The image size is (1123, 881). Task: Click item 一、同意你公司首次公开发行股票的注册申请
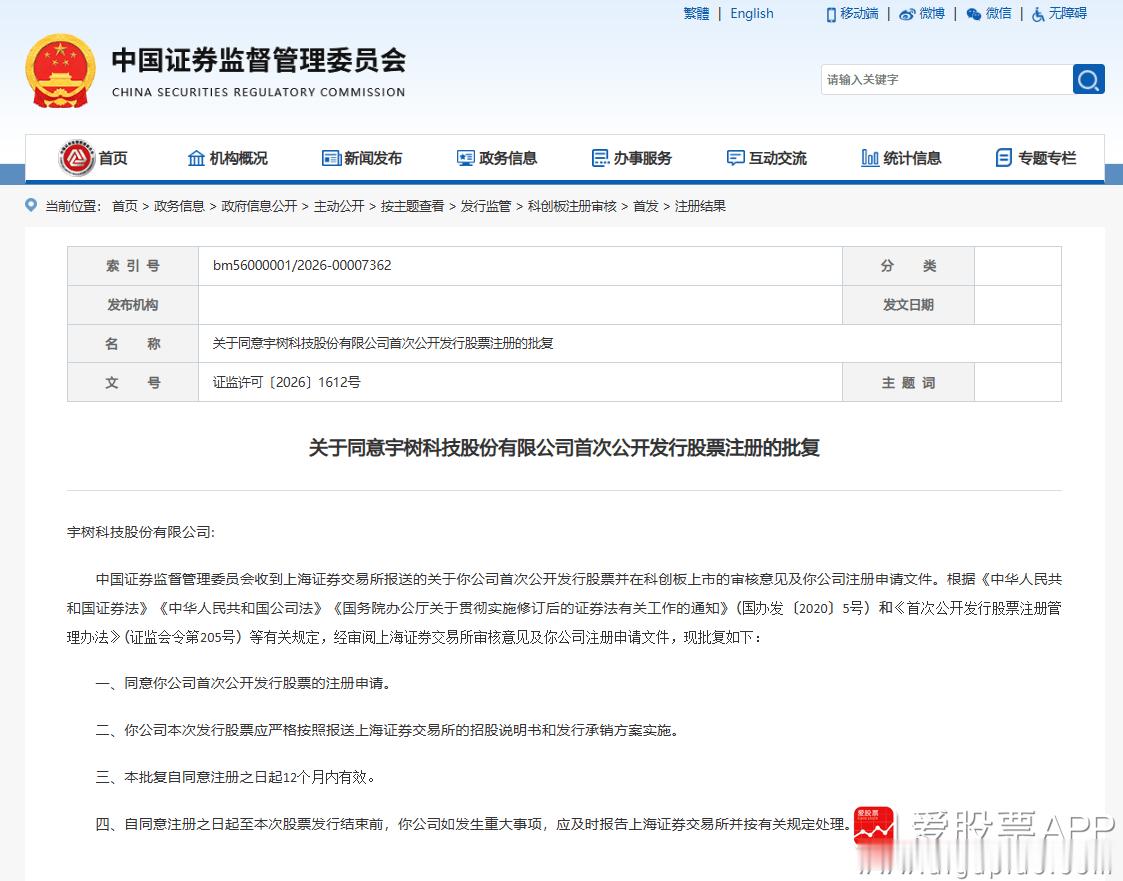pos(244,683)
